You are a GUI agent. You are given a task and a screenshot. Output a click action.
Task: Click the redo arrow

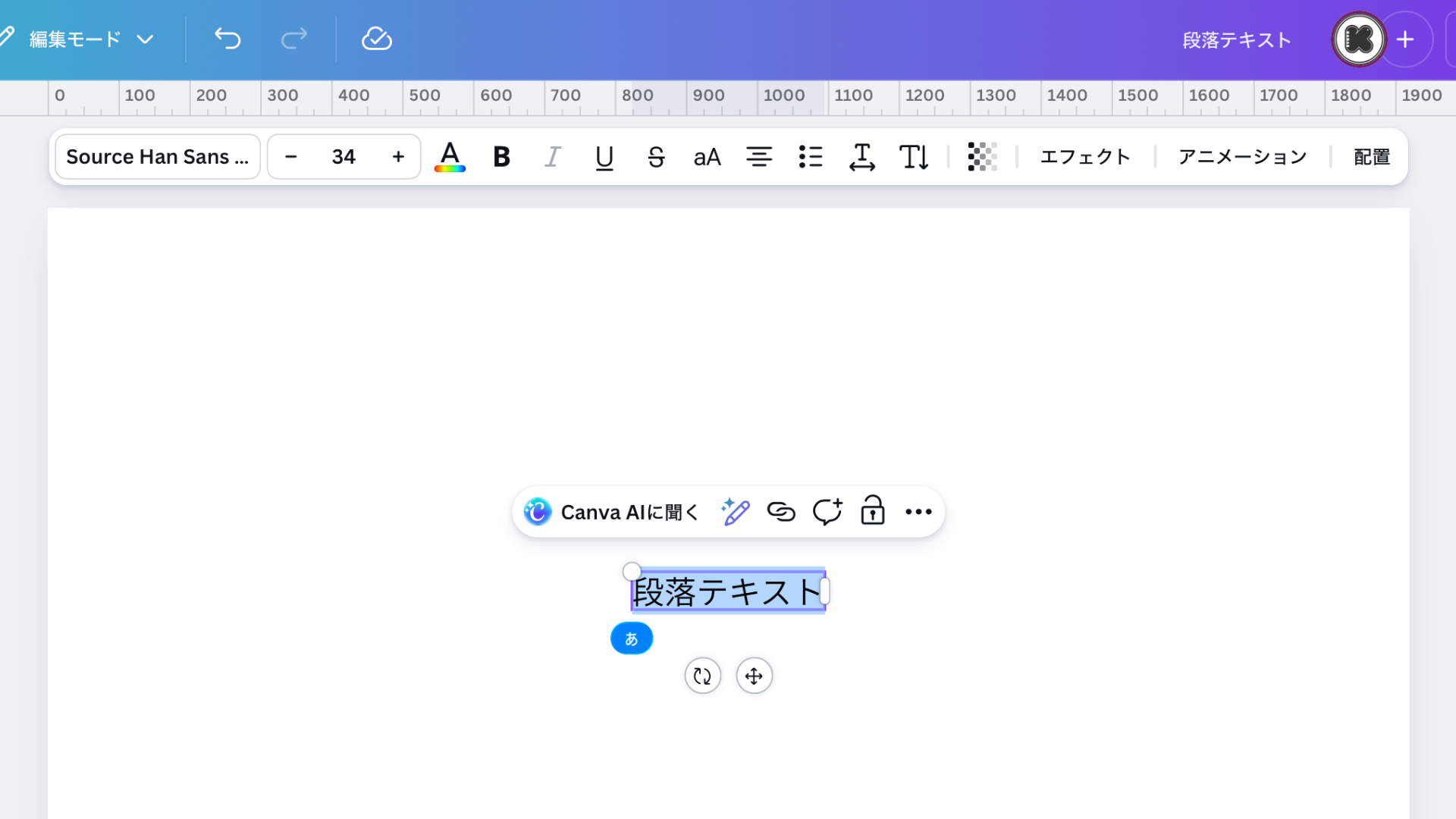click(294, 39)
